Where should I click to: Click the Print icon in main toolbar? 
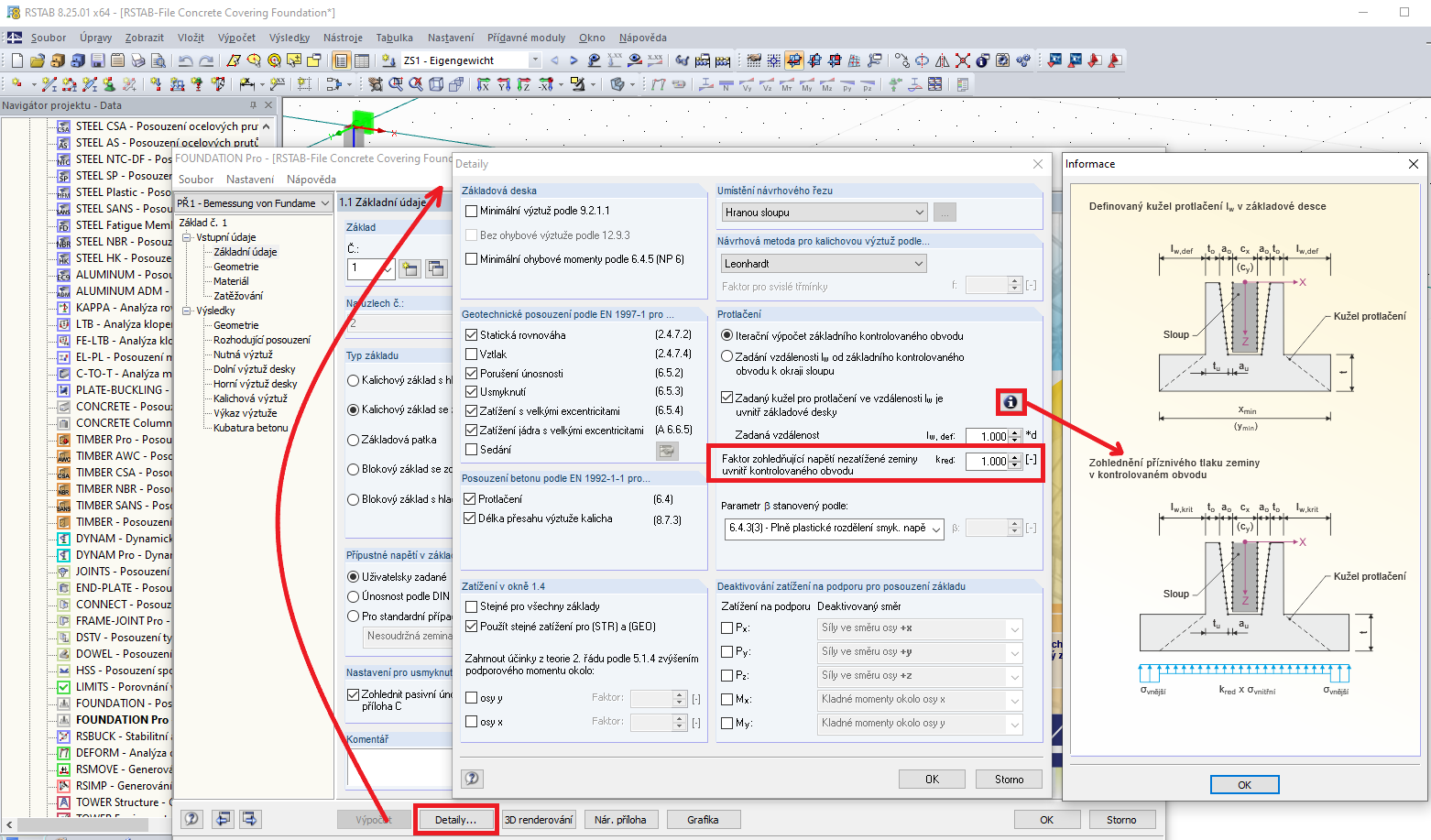tap(138, 60)
